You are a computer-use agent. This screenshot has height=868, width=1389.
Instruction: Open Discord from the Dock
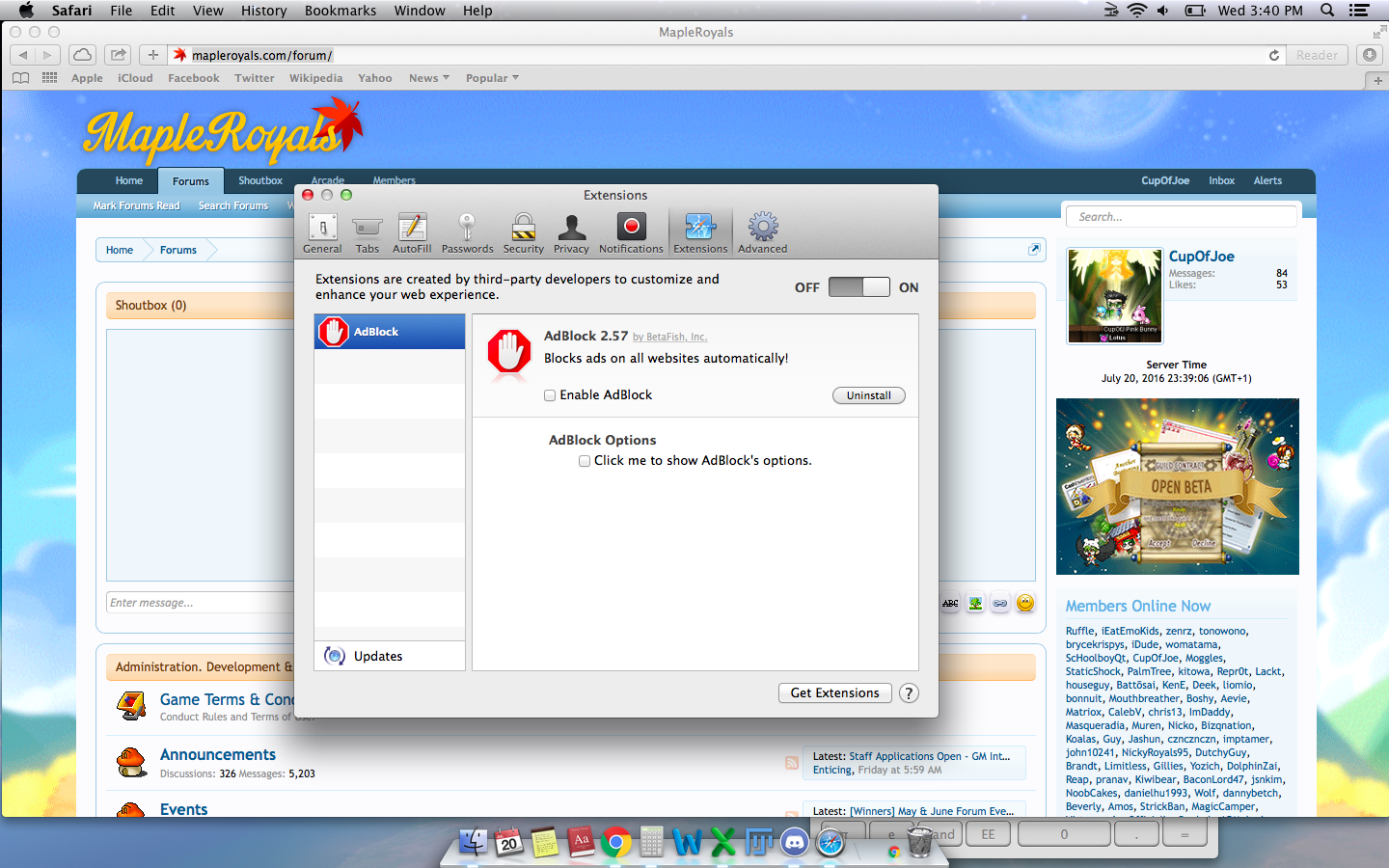[x=794, y=842]
